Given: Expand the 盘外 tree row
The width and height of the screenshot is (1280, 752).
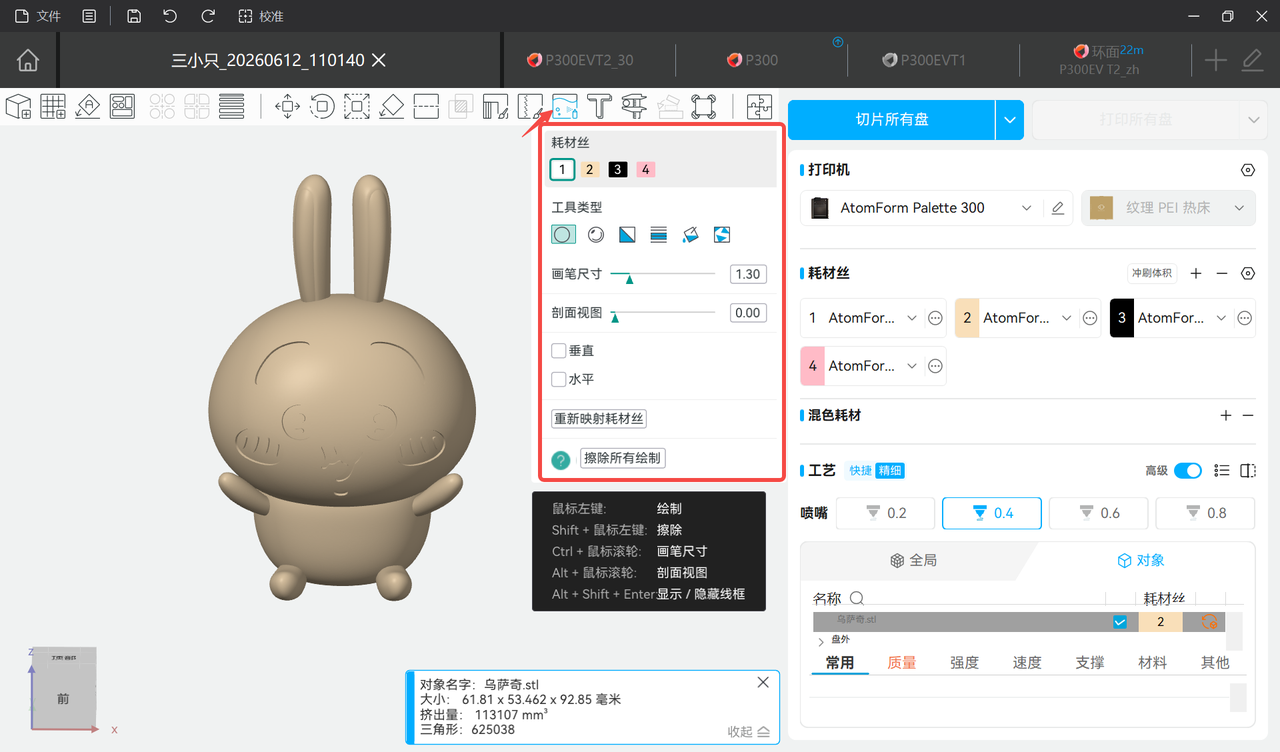Looking at the screenshot, I should click(822, 641).
